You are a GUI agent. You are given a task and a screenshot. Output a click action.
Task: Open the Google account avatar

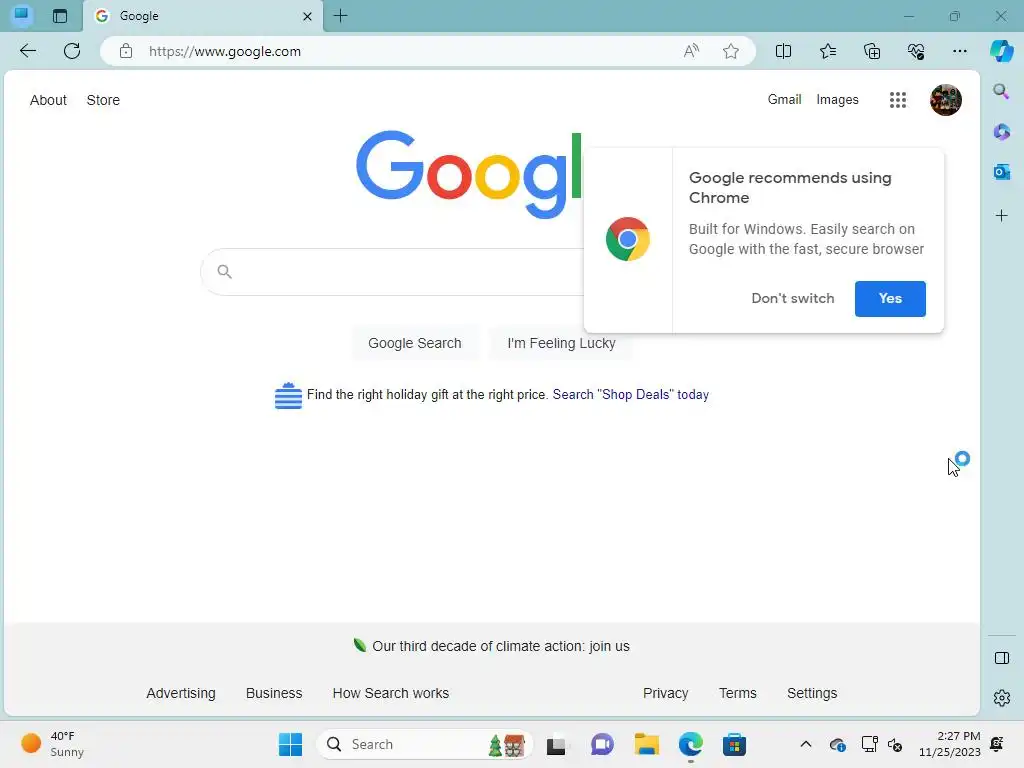(x=946, y=100)
